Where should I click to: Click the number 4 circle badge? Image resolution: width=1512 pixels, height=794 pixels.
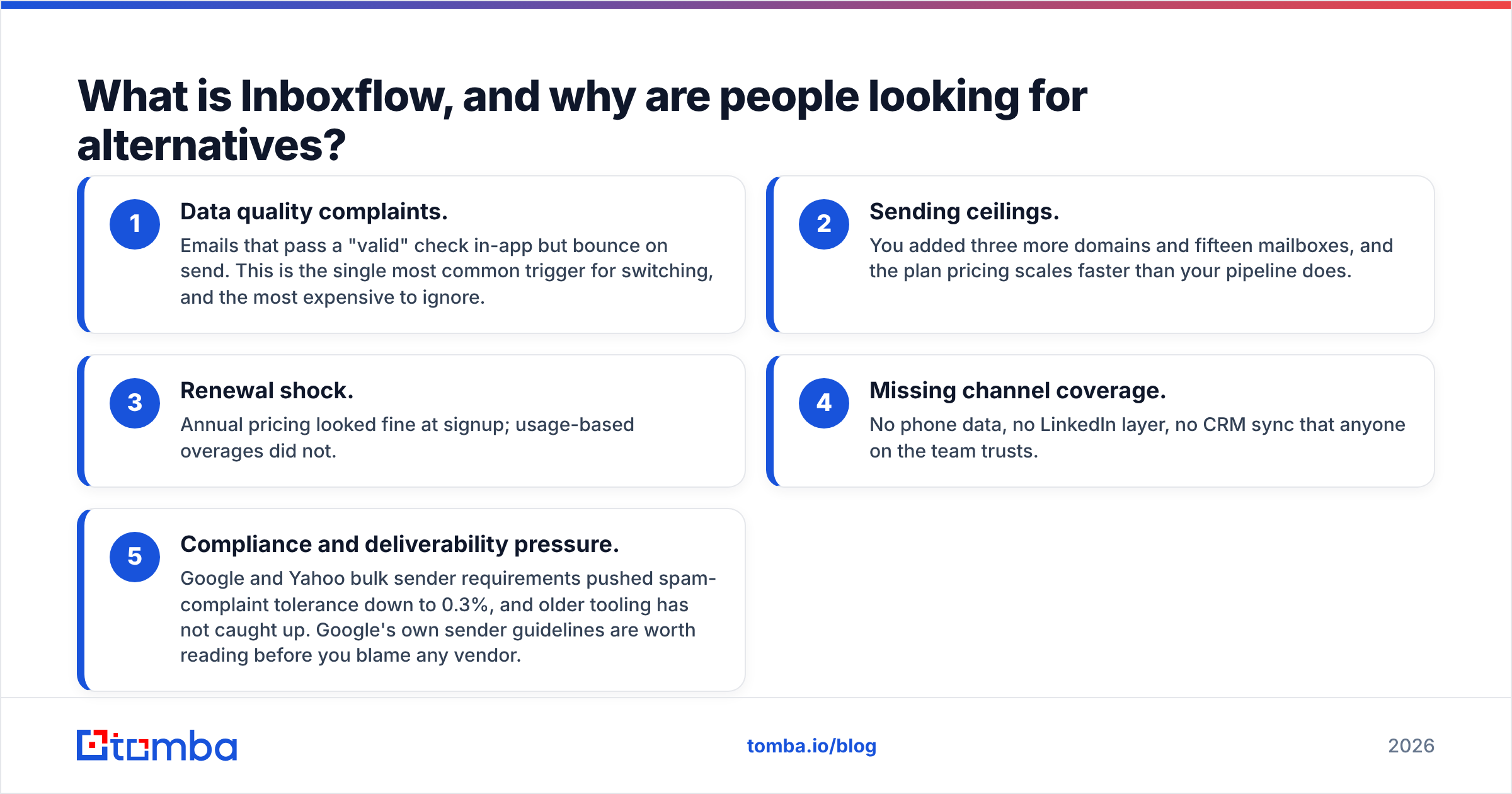coord(824,403)
